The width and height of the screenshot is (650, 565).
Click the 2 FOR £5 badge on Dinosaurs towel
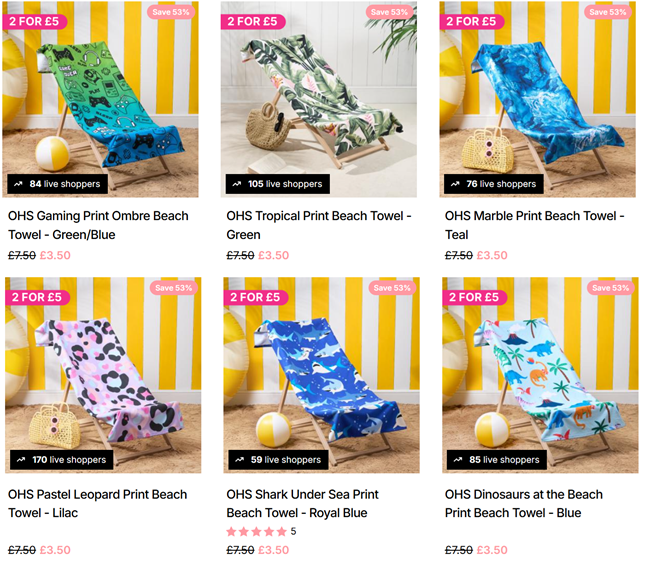pos(474,297)
